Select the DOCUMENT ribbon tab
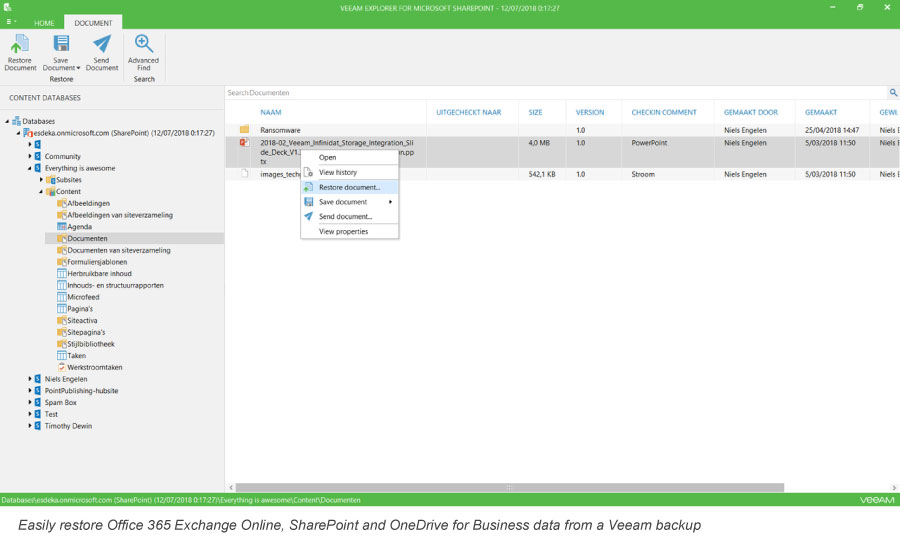The width and height of the screenshot is (900, 546). 93,23
